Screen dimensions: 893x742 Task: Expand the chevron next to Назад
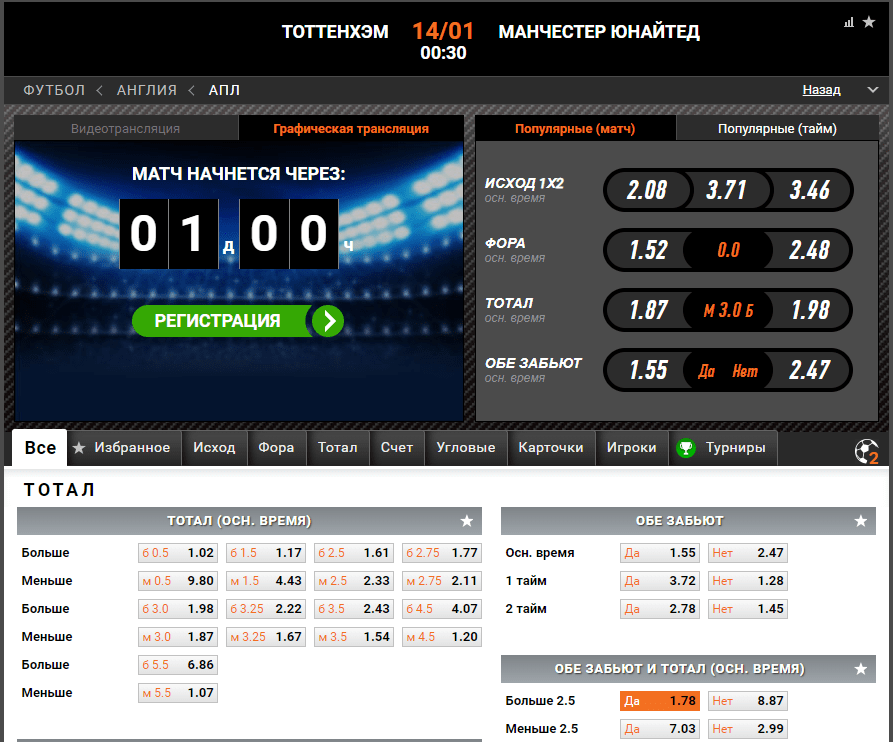click(x=872, y=89)
